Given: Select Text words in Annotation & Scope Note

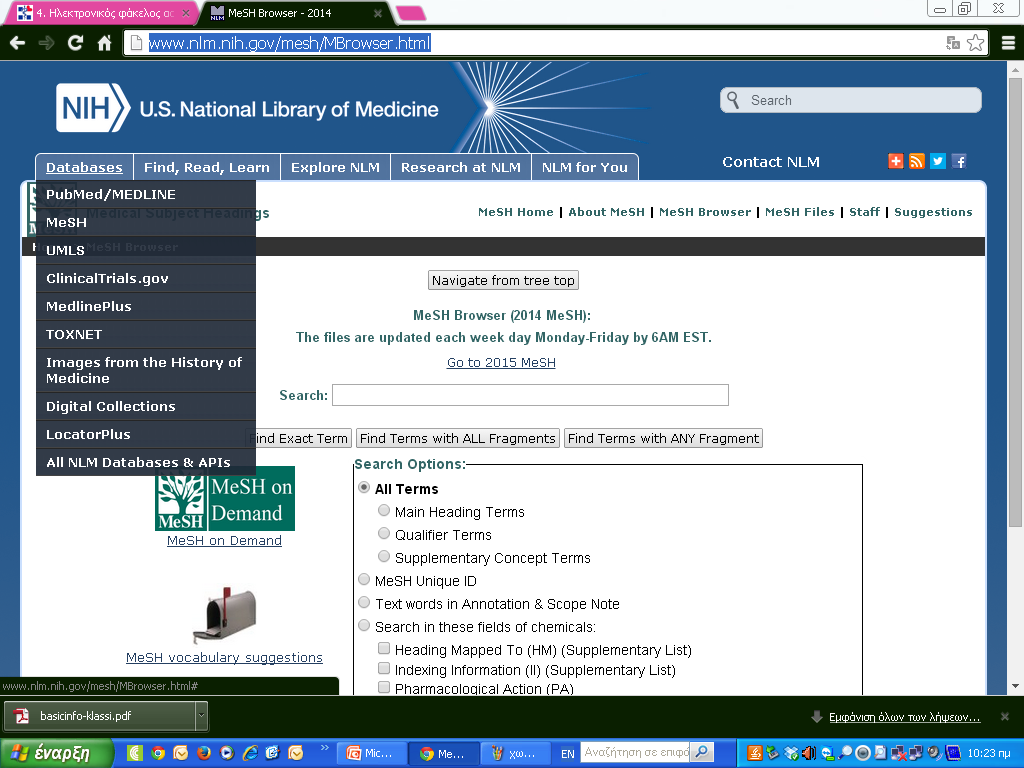Looking at the screenshot, I should pyautogui.click(x=364, y=602).
